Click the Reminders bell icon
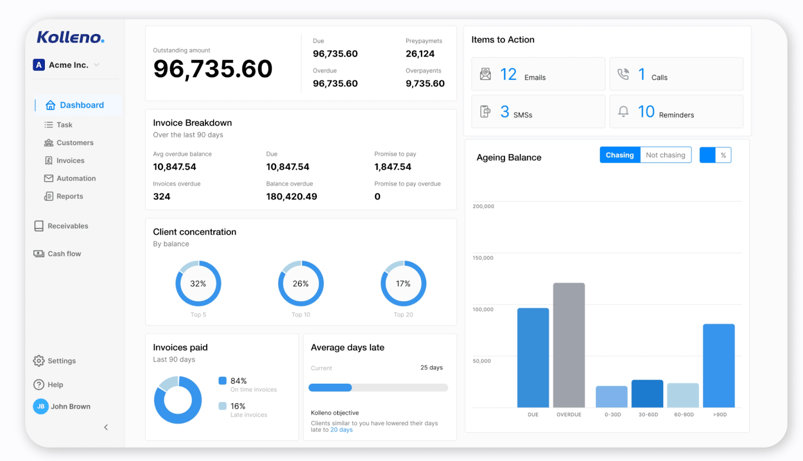The width and height of the screenshot is (803, 461). click(x=623, y=112)
